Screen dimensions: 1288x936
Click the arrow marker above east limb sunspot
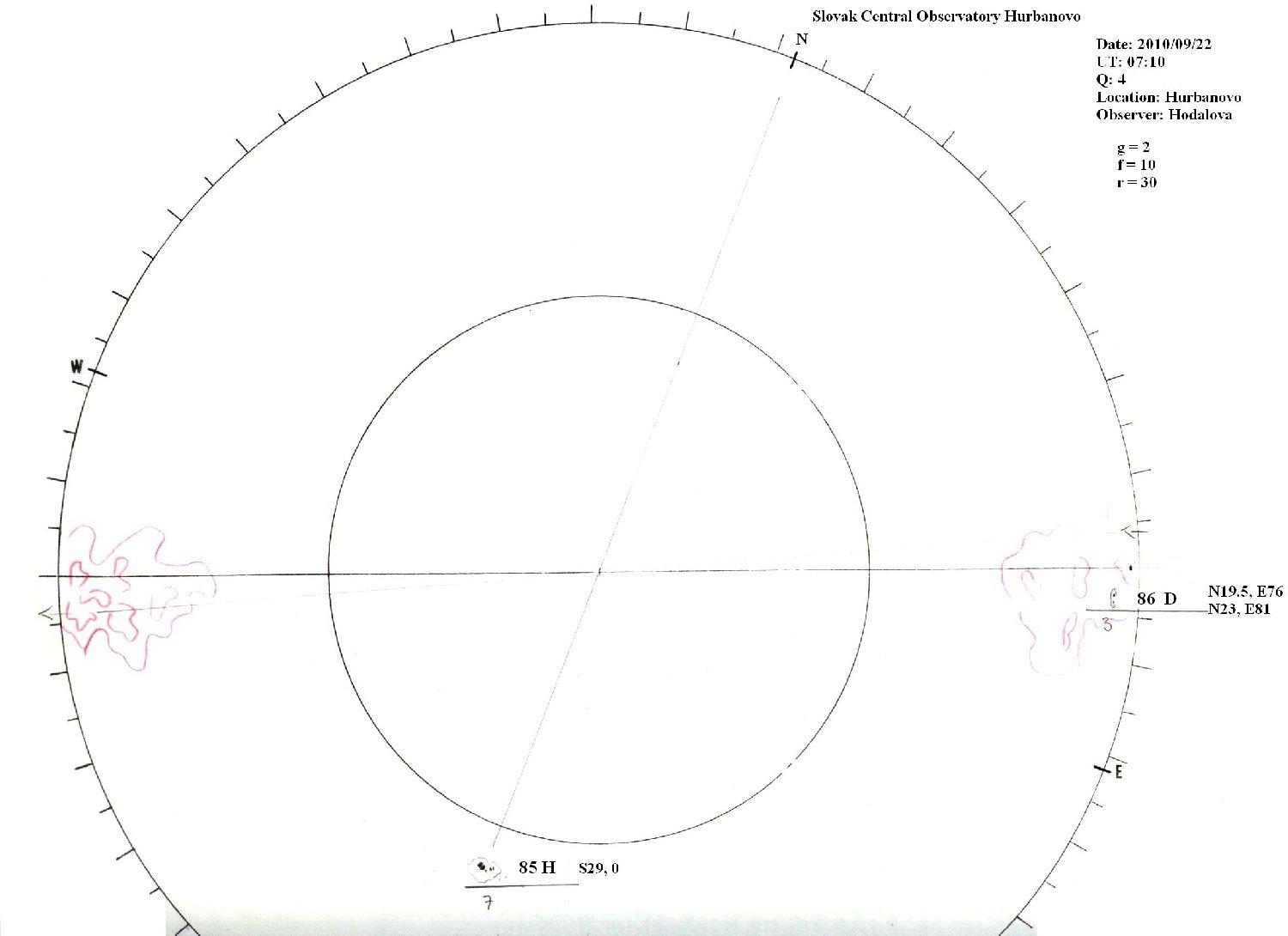click(x=1129, y=532)
